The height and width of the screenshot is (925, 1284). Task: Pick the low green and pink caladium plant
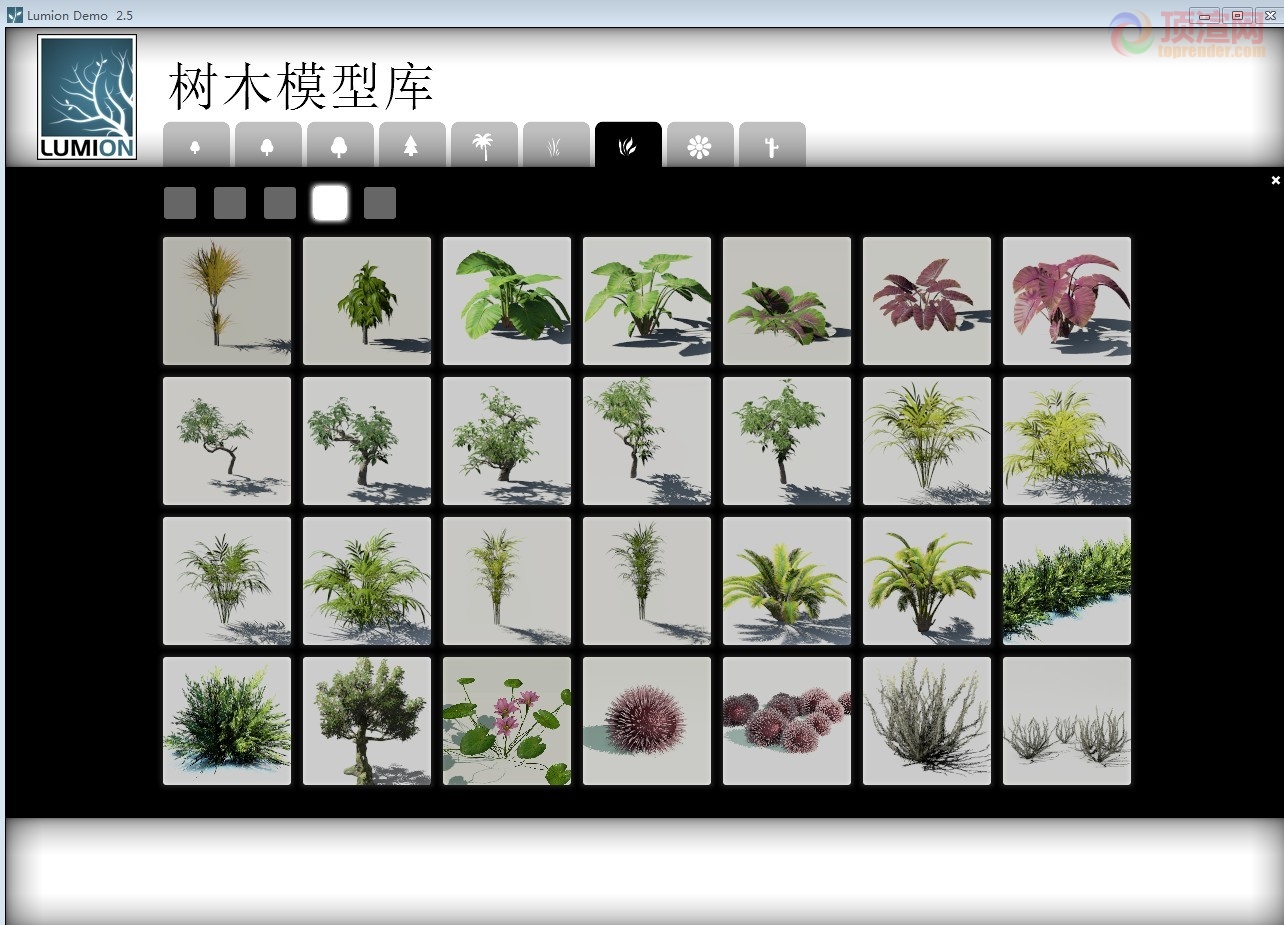point(787,301)
